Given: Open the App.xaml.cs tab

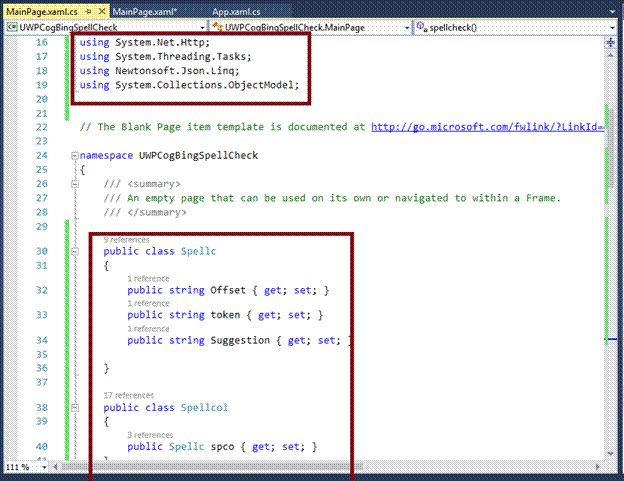Looking at the screenshot, I should (236, 12).
